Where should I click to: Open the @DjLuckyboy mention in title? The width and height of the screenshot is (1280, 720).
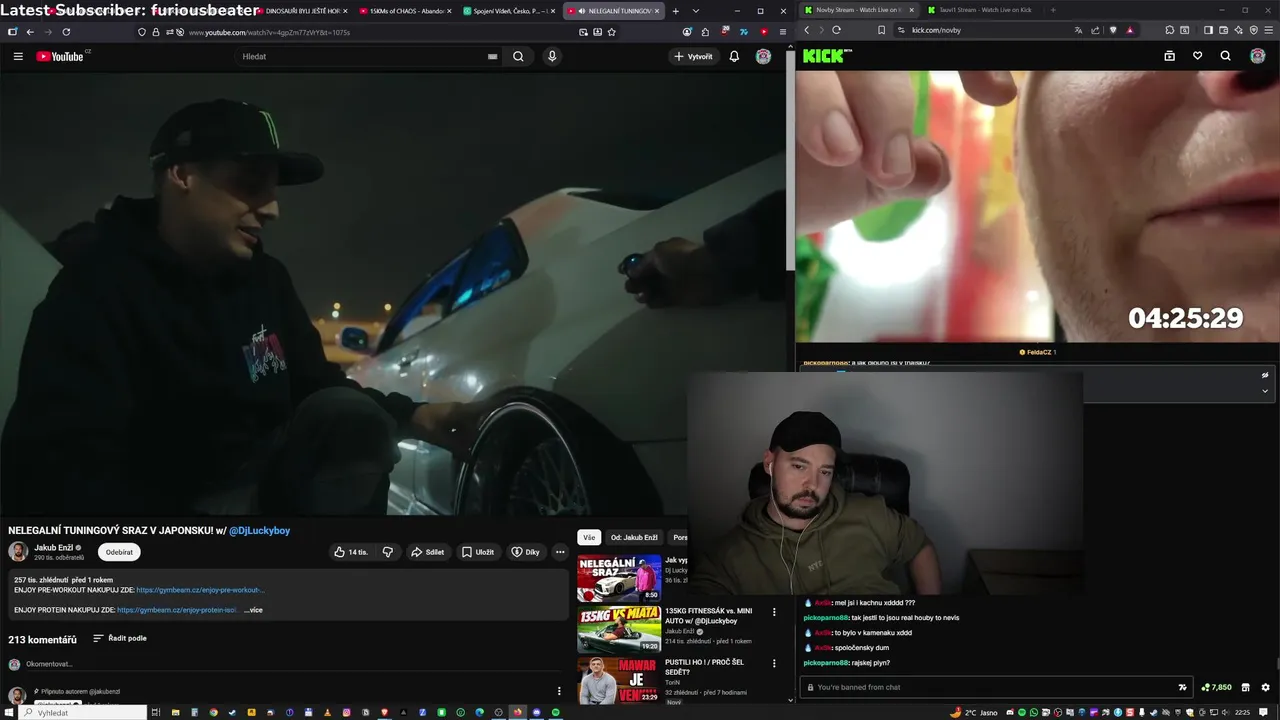[x=260, y=530]
